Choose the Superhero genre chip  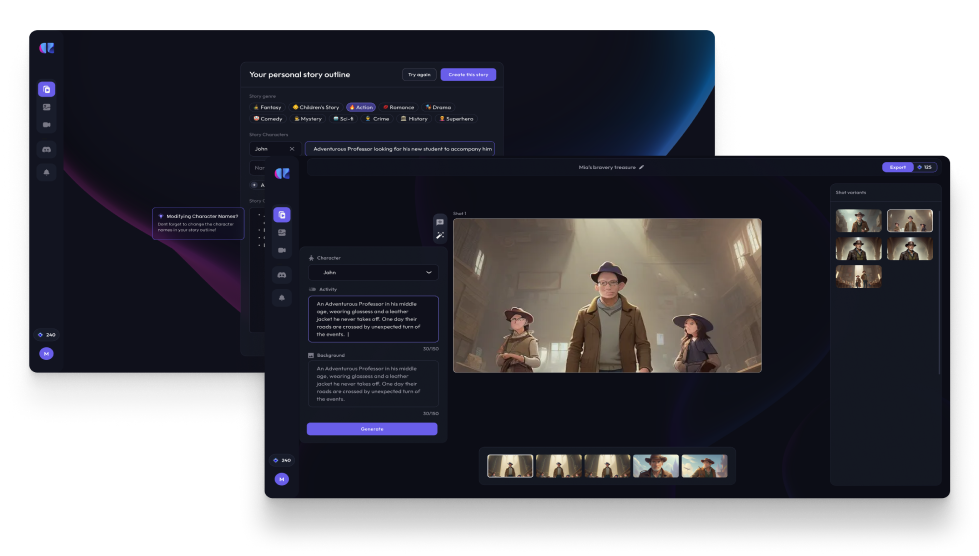coord(456,119)
